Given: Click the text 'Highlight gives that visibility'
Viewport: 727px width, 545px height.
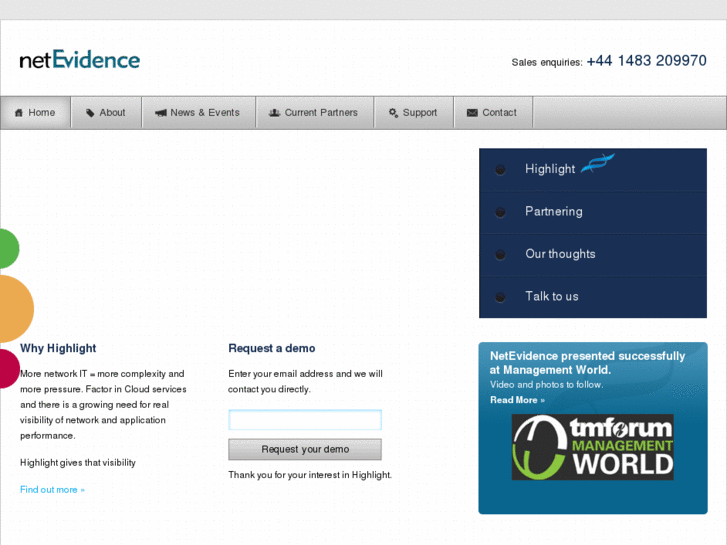Looking at the screenshot, I should coord(78,463).
